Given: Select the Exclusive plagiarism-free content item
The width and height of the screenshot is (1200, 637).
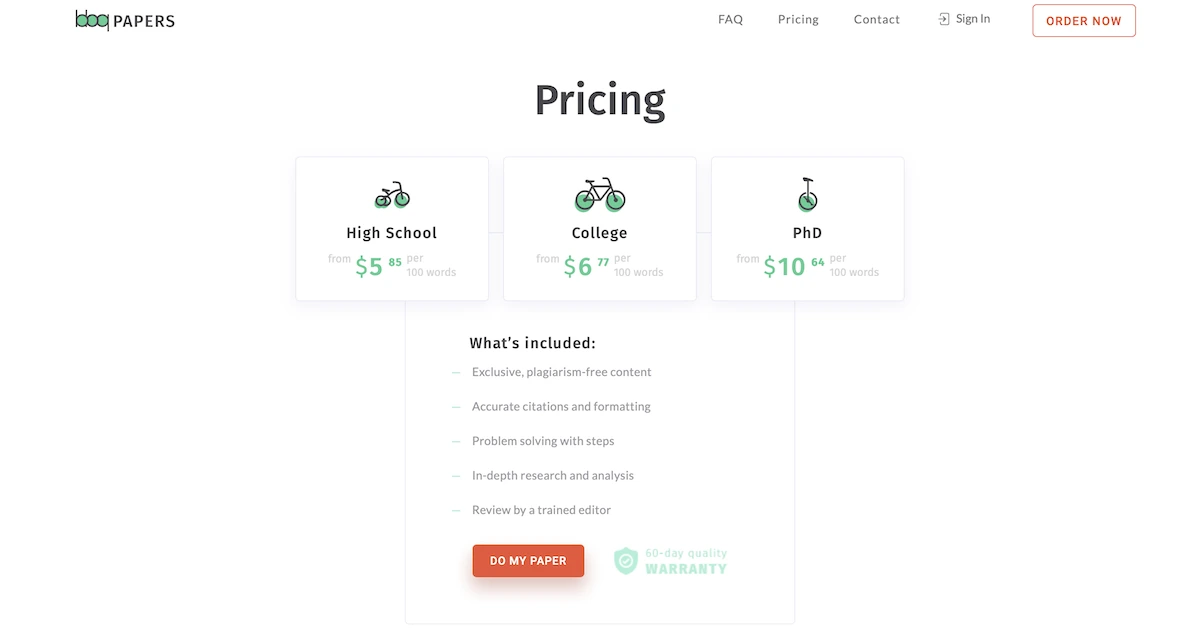Looking at the screenshot, I should [x=561, y=371].
